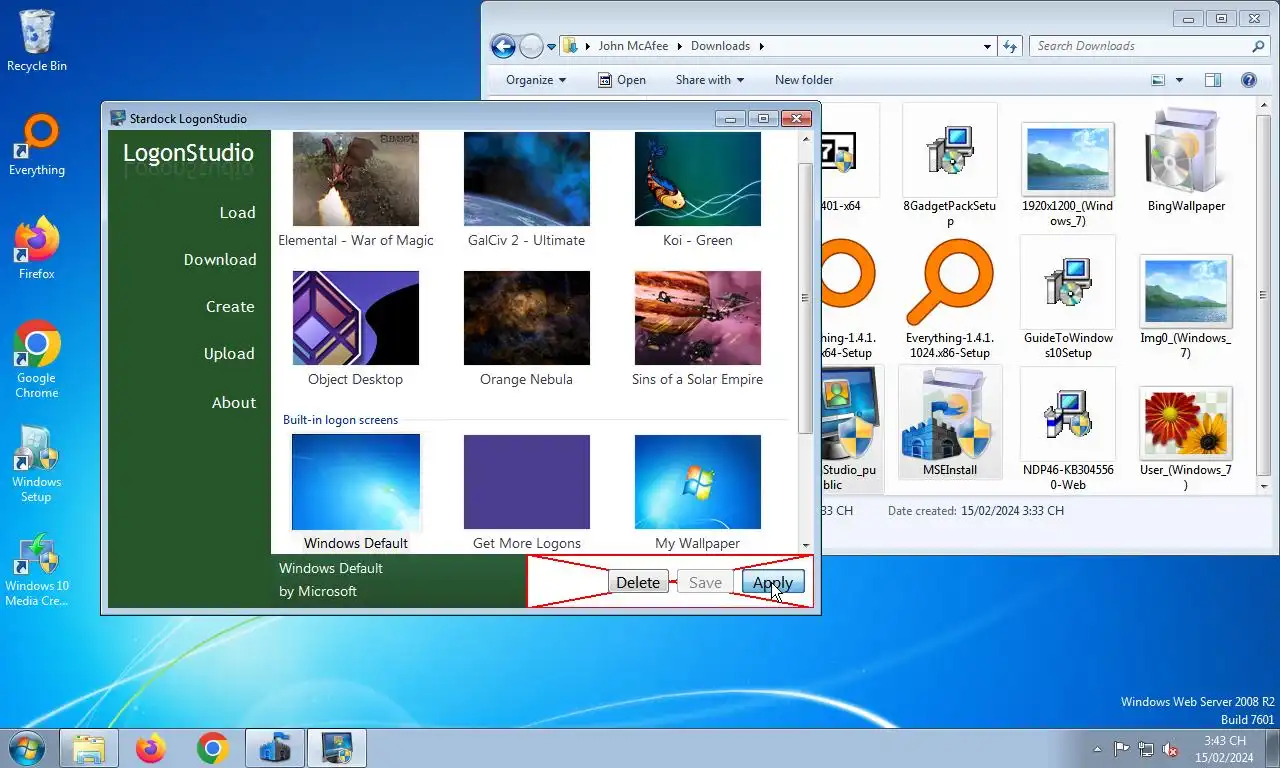The image size is (1280, 768).
Task: Open Windows Explorer from the taskbar
Action: 89,748
